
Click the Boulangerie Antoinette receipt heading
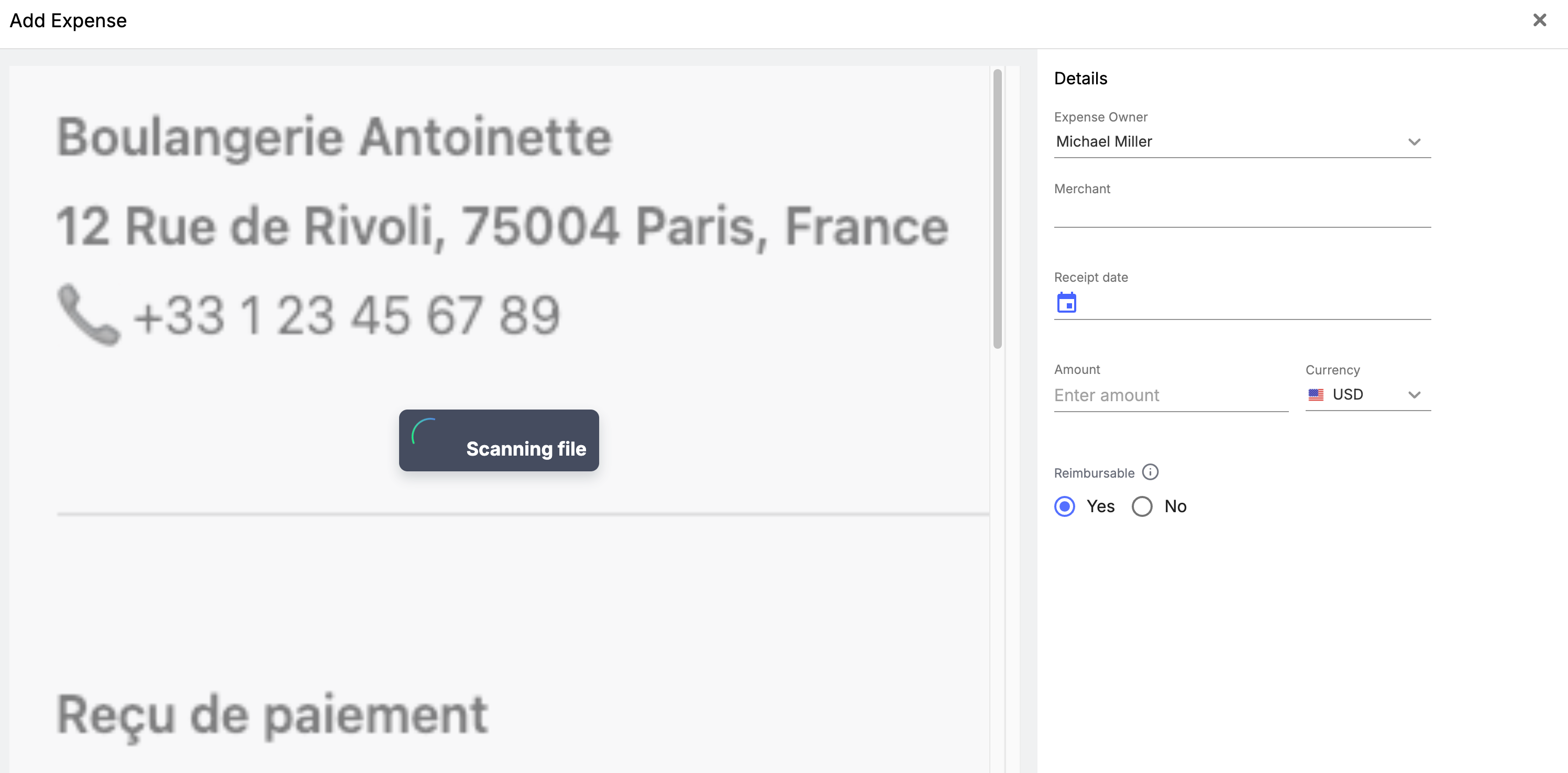(x=334, y=138)
